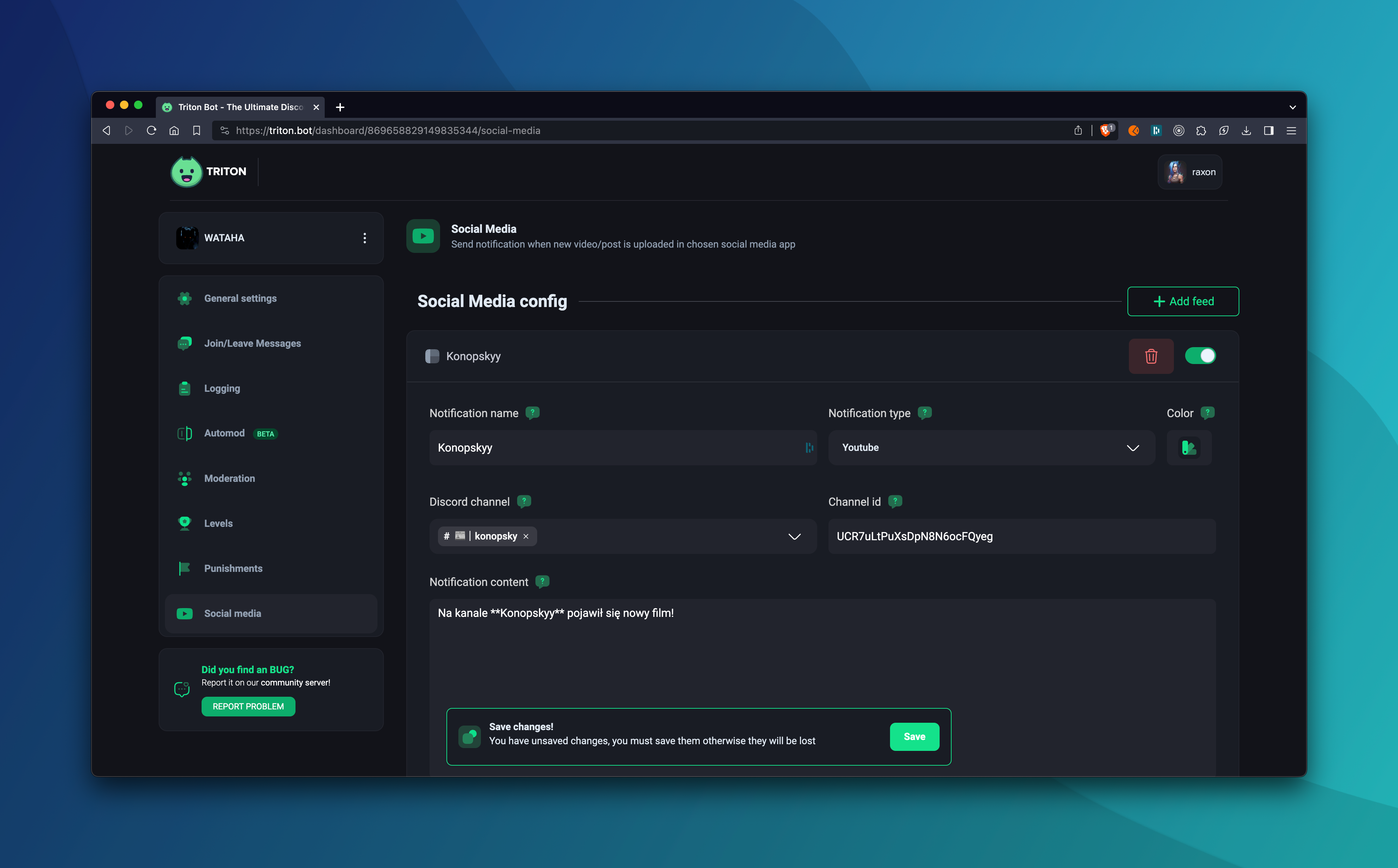Go to Moderation in the sidebar

(x=229, y=478)
